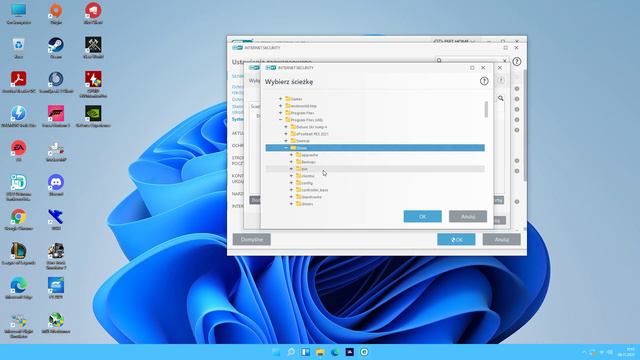This screenshot has width=640, height=360.
Task: Select the bin folder row
Action: [x=375, y=169]
